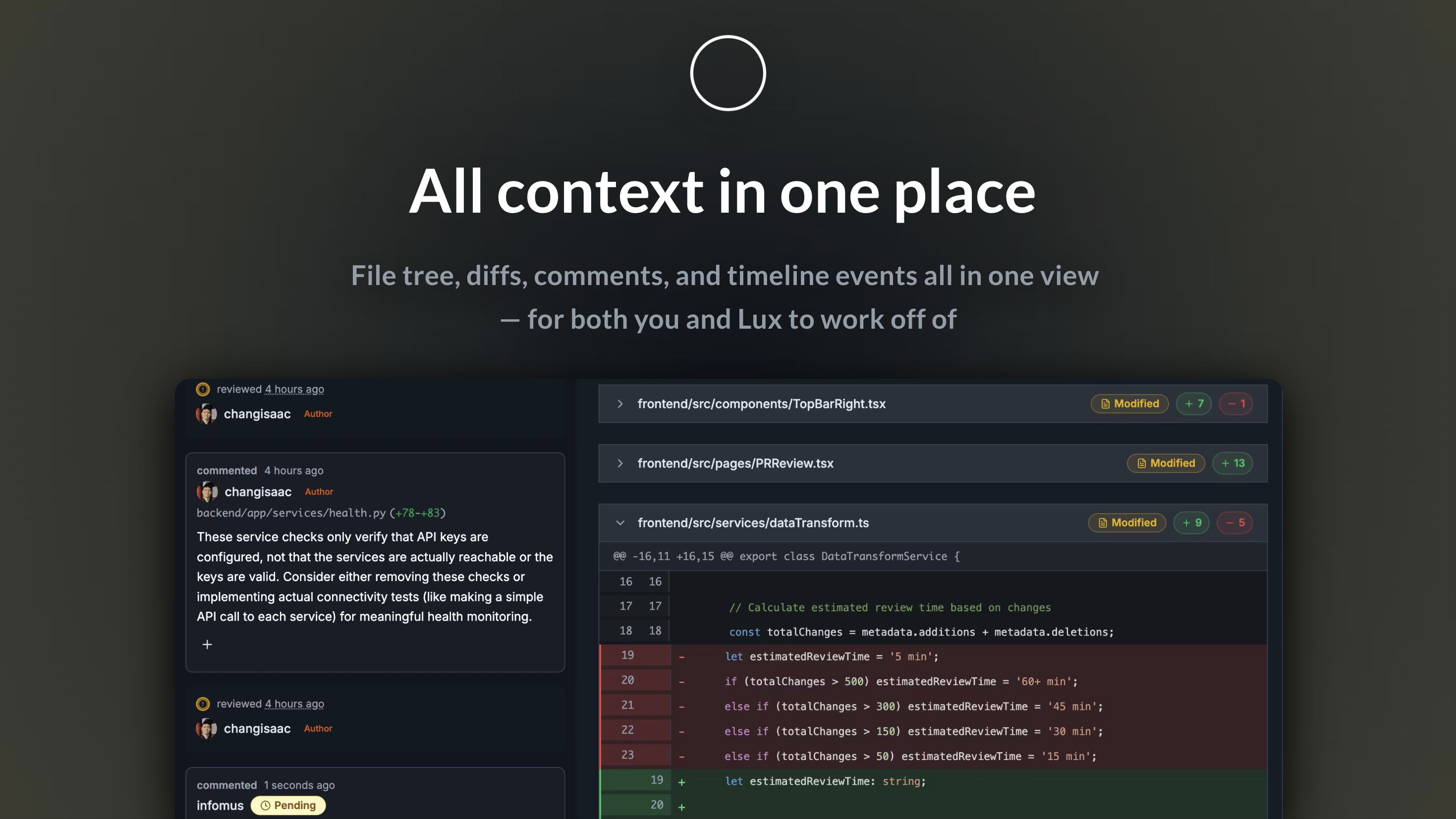Click the +7 additions badge on TopBarRight.tsx
The image size is (1456, 819).
tap(1194, 404)
